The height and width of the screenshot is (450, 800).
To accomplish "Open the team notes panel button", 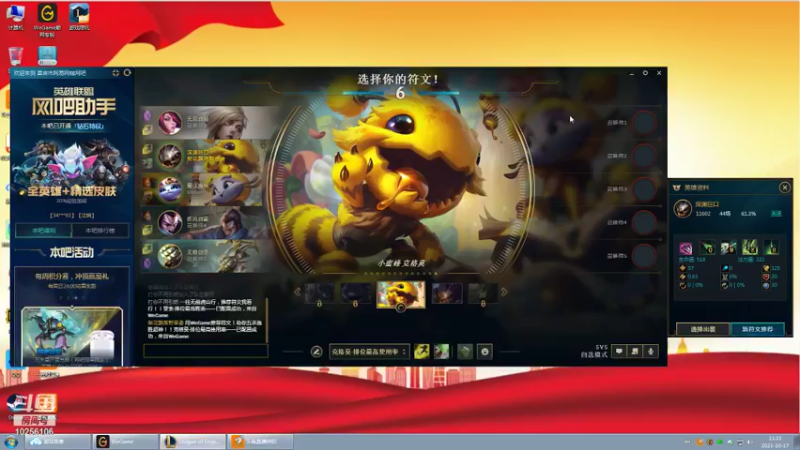I will (635, 351).
